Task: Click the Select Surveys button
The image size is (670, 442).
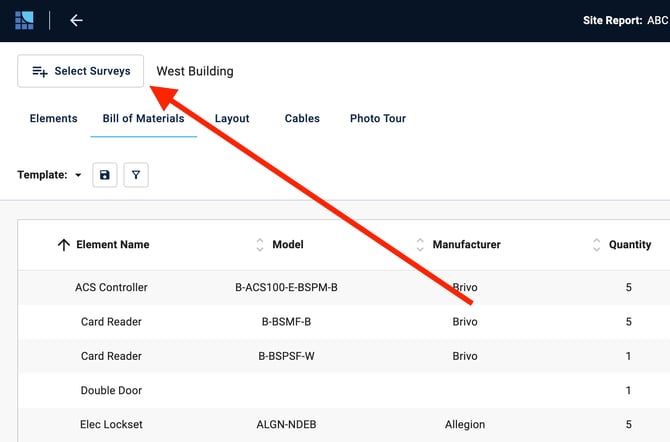Action: point(81,71)
